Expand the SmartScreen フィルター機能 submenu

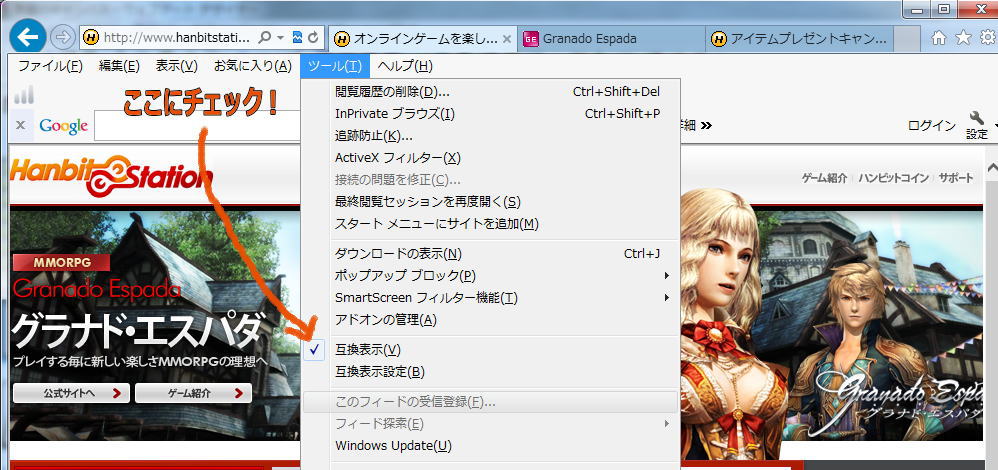666,297
